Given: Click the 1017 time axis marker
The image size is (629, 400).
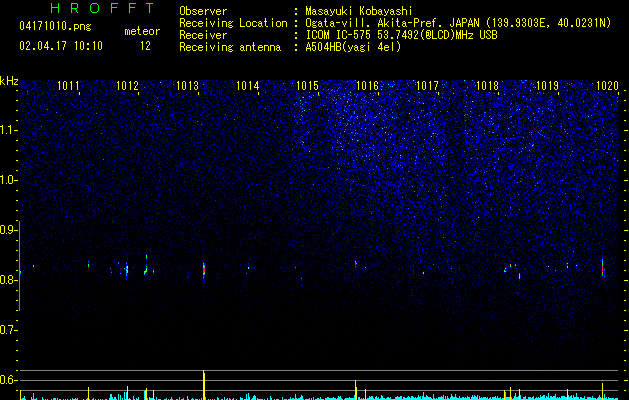Looking at the screenshot, I should point(428,86).
